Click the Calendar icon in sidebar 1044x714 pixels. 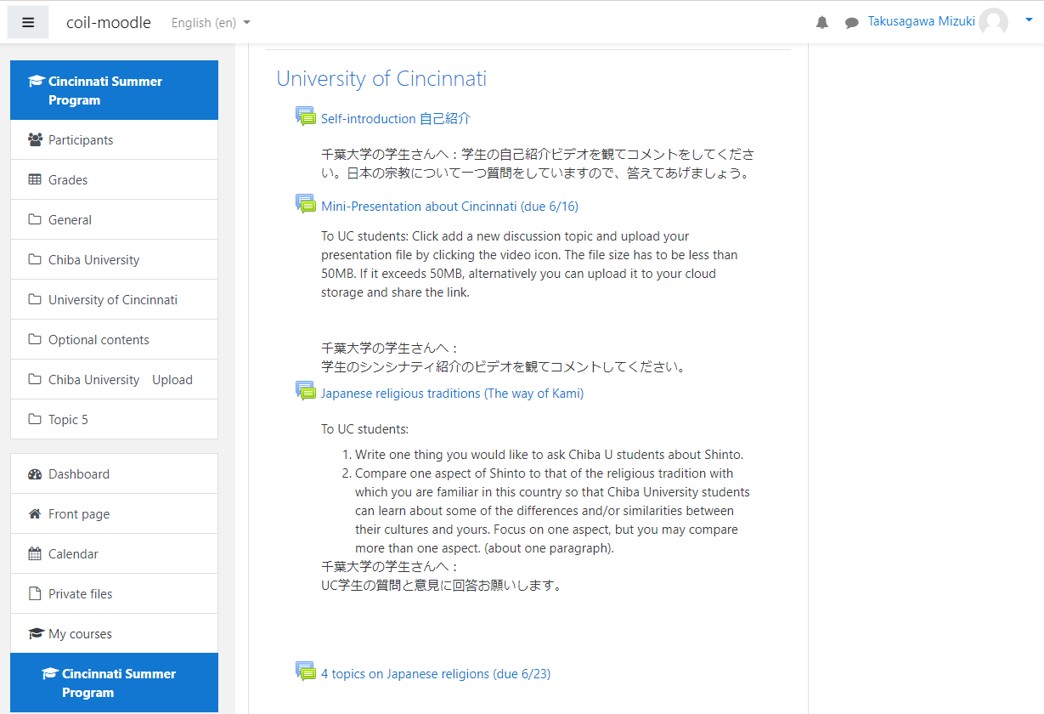tap(35, 553)
